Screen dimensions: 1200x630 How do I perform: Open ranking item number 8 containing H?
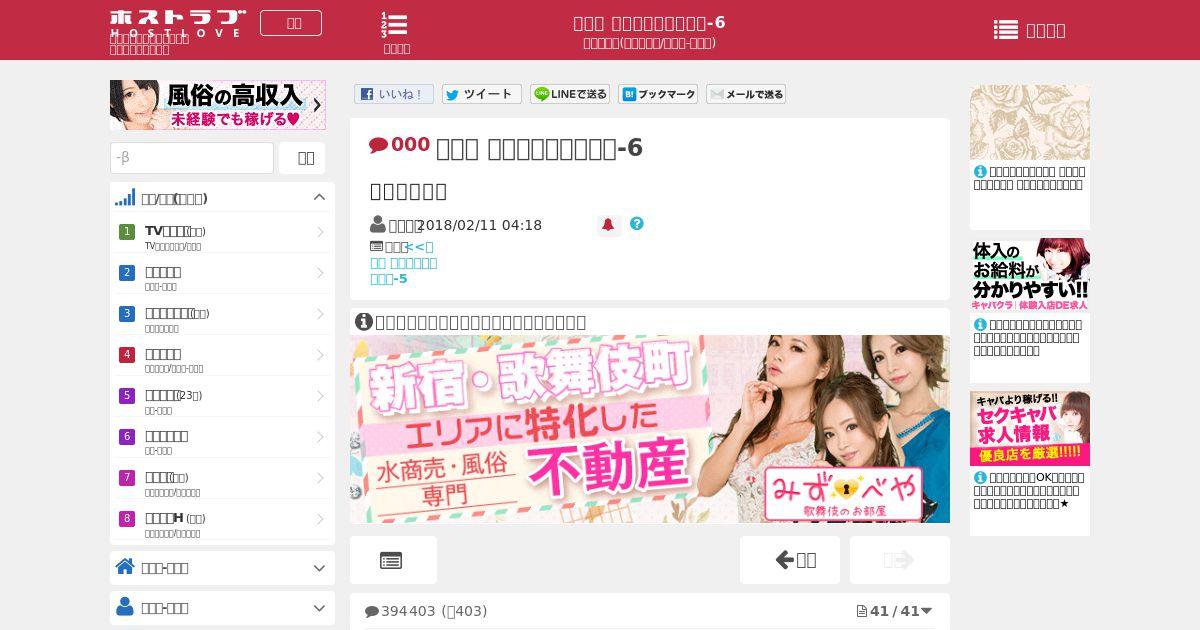click(x=222, y=524)
